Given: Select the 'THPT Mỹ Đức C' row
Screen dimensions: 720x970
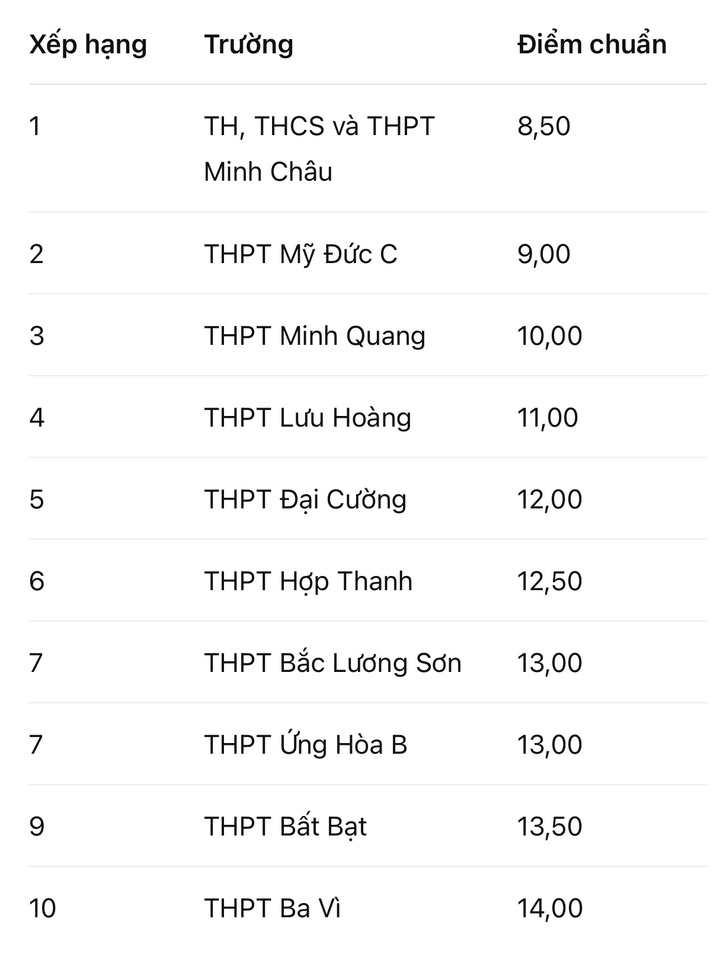Looking at the screenshot, I should tap(367, 254).
